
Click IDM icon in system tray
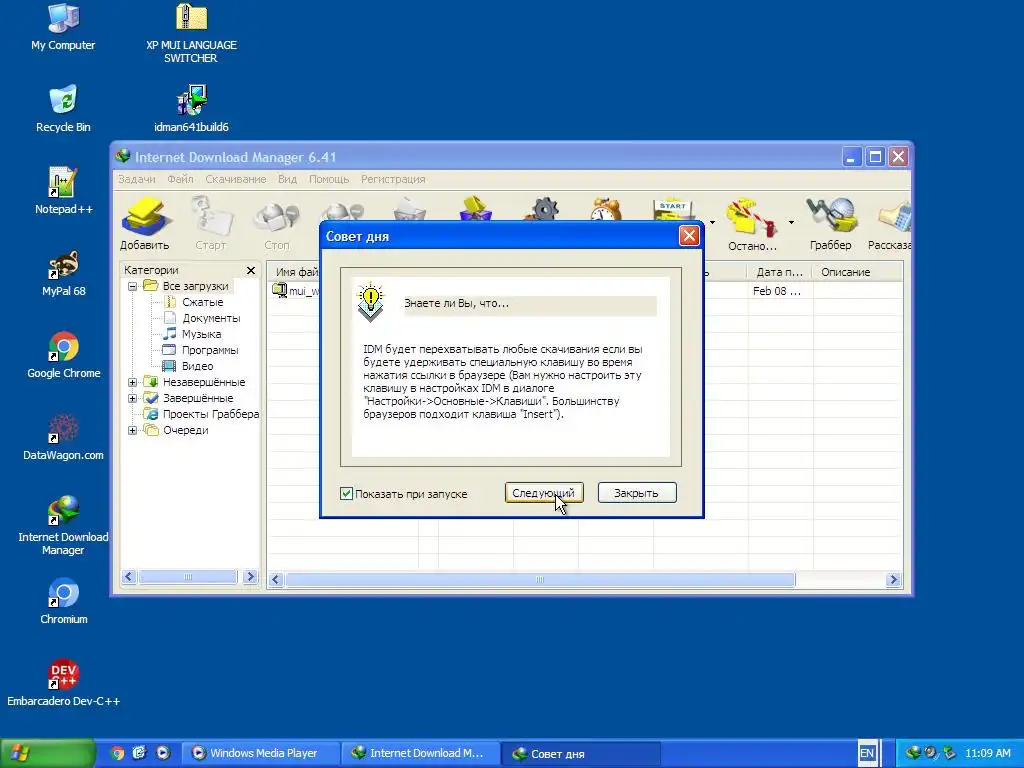[x=913, y=754]
